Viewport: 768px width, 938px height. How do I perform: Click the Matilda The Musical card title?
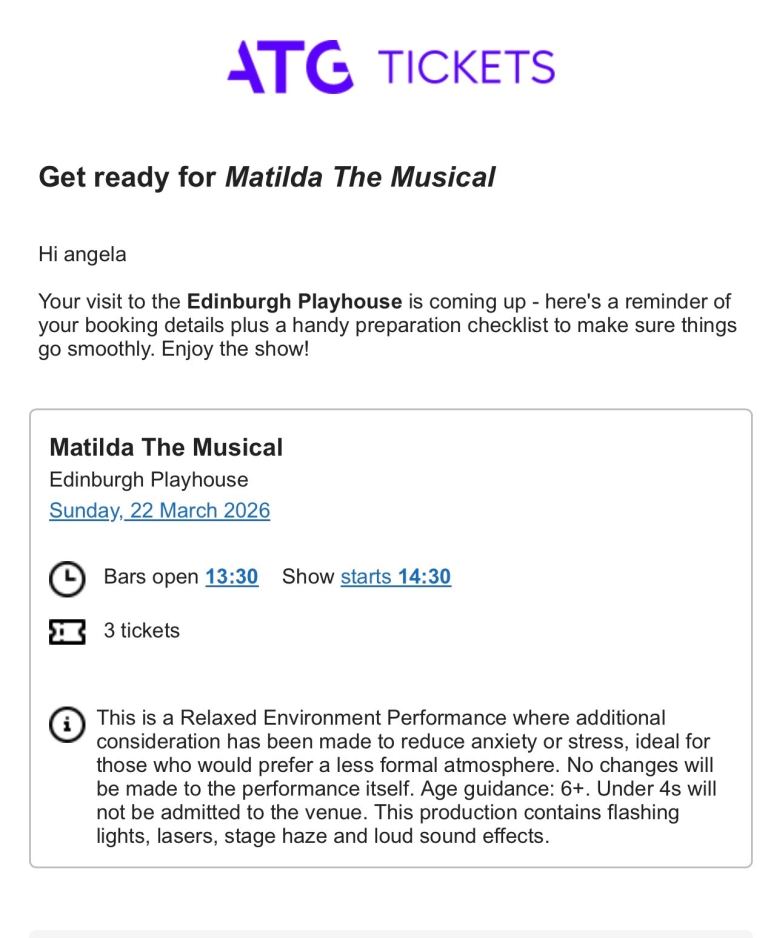point(166,447)
